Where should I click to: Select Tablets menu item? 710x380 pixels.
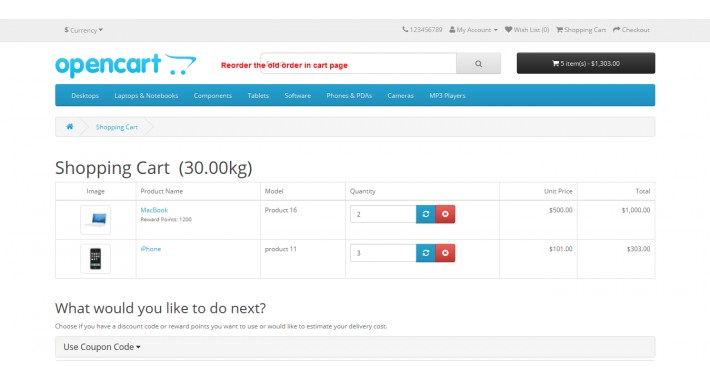pyautogui.click(x=258, y=96)
